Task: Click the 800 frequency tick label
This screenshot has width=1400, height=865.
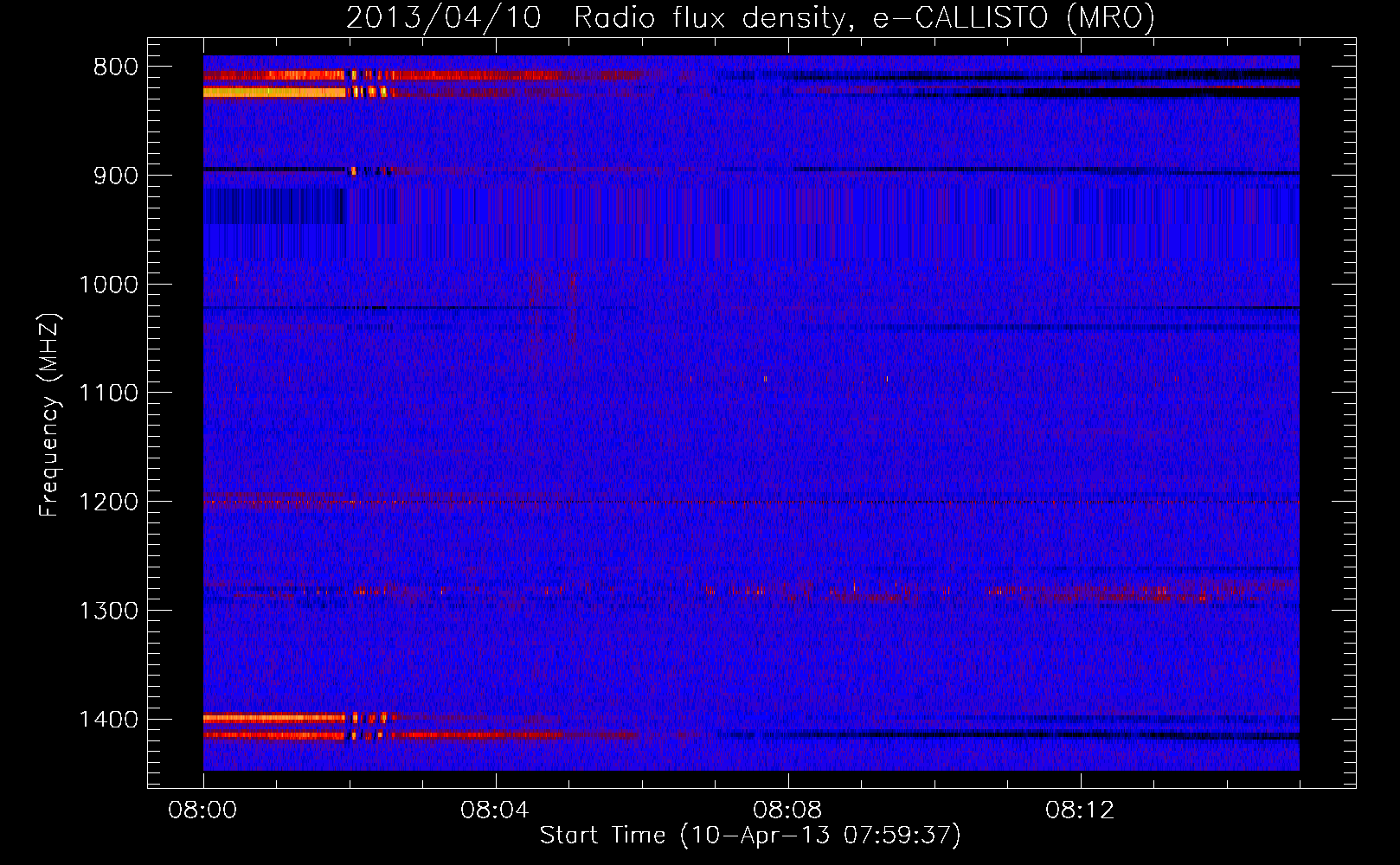Action: (x=116, y=67)
